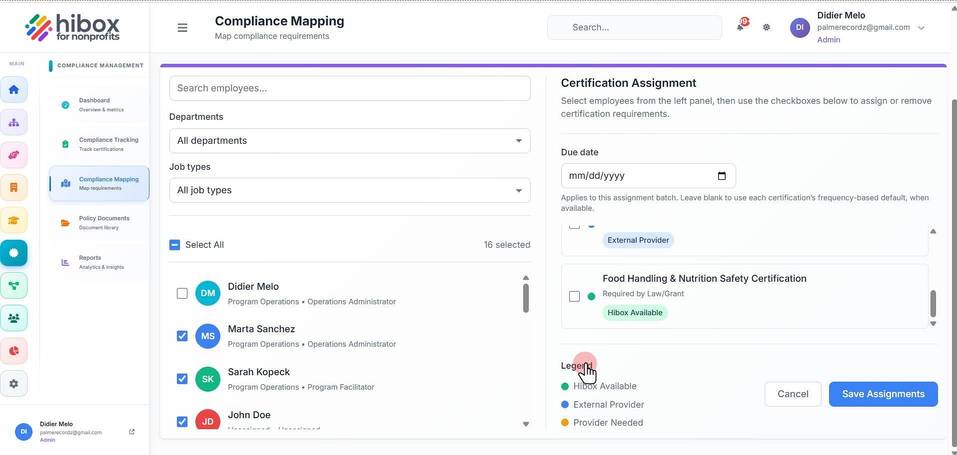Open calendar picker icon in due date
The height and width of the screenshot is (455, 957).
coord(722,176)
